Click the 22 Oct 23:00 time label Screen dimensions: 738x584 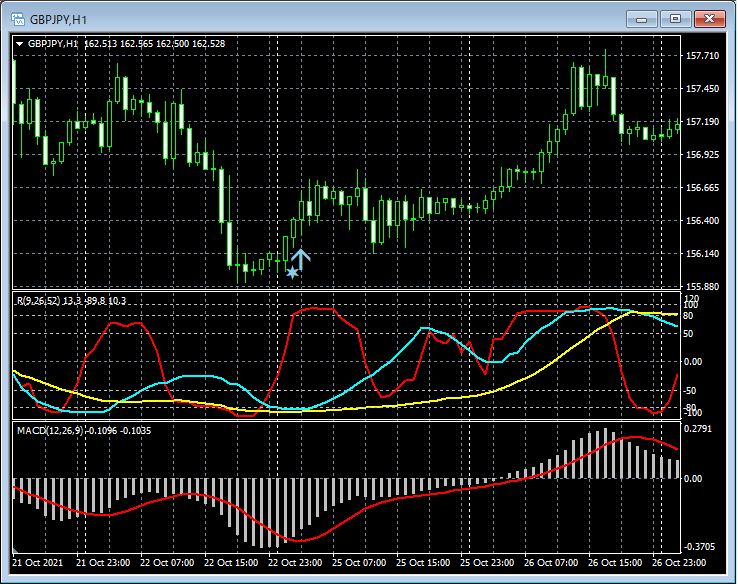point(294,562)
